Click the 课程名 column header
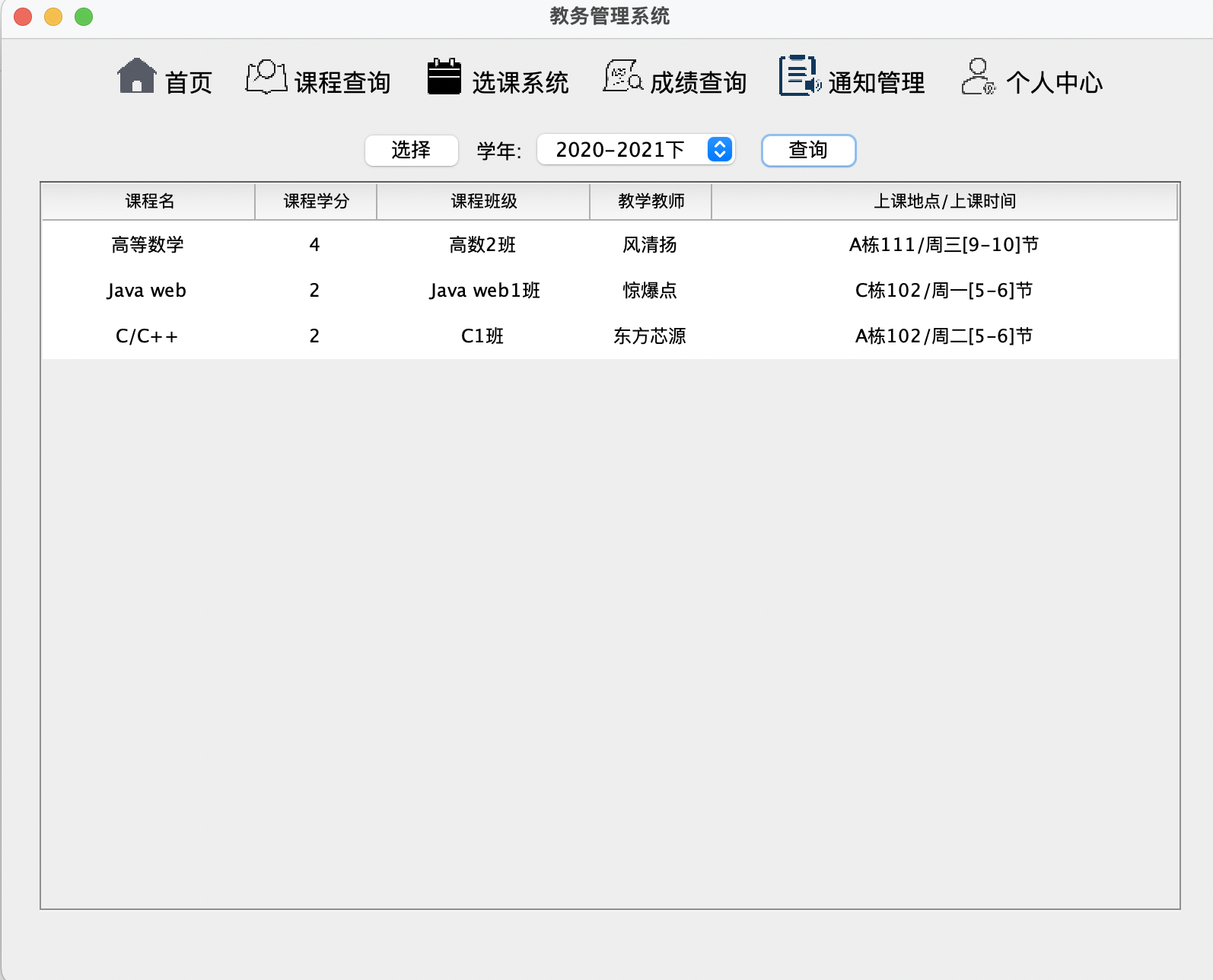This screenshot has width=1213, height=980. point(149,202)
